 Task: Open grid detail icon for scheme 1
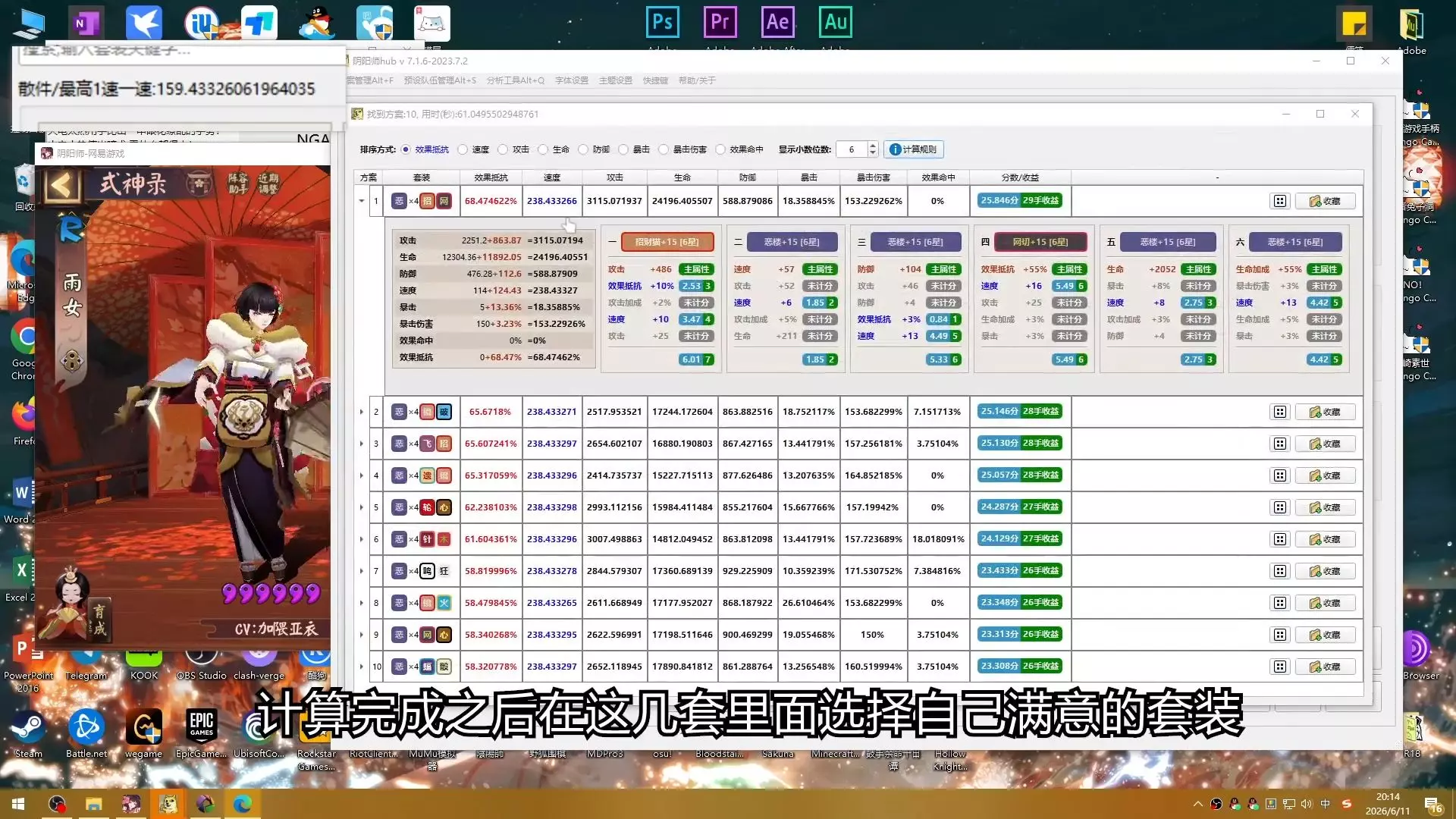[1280, 201]
